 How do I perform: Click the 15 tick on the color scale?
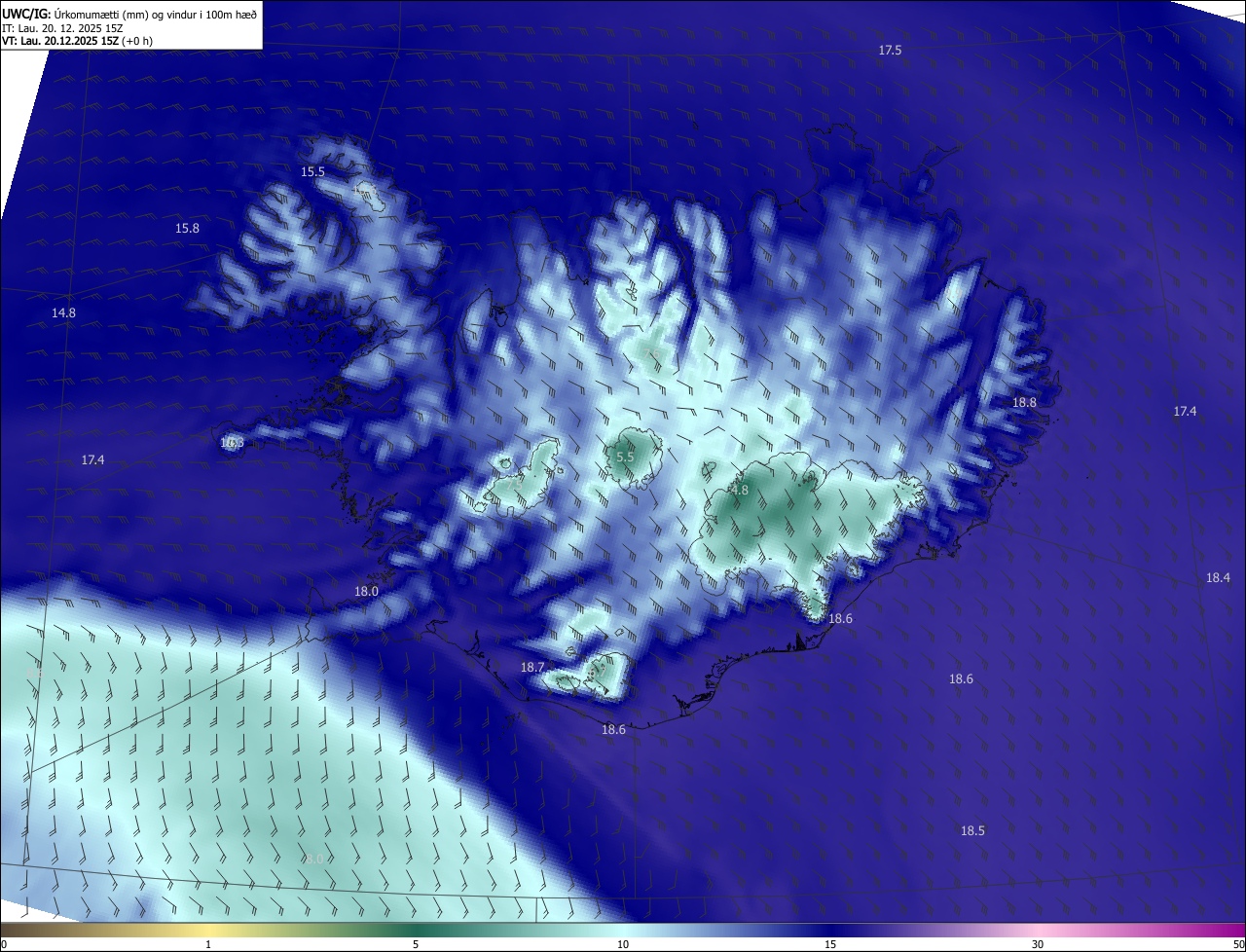(830, 944)
